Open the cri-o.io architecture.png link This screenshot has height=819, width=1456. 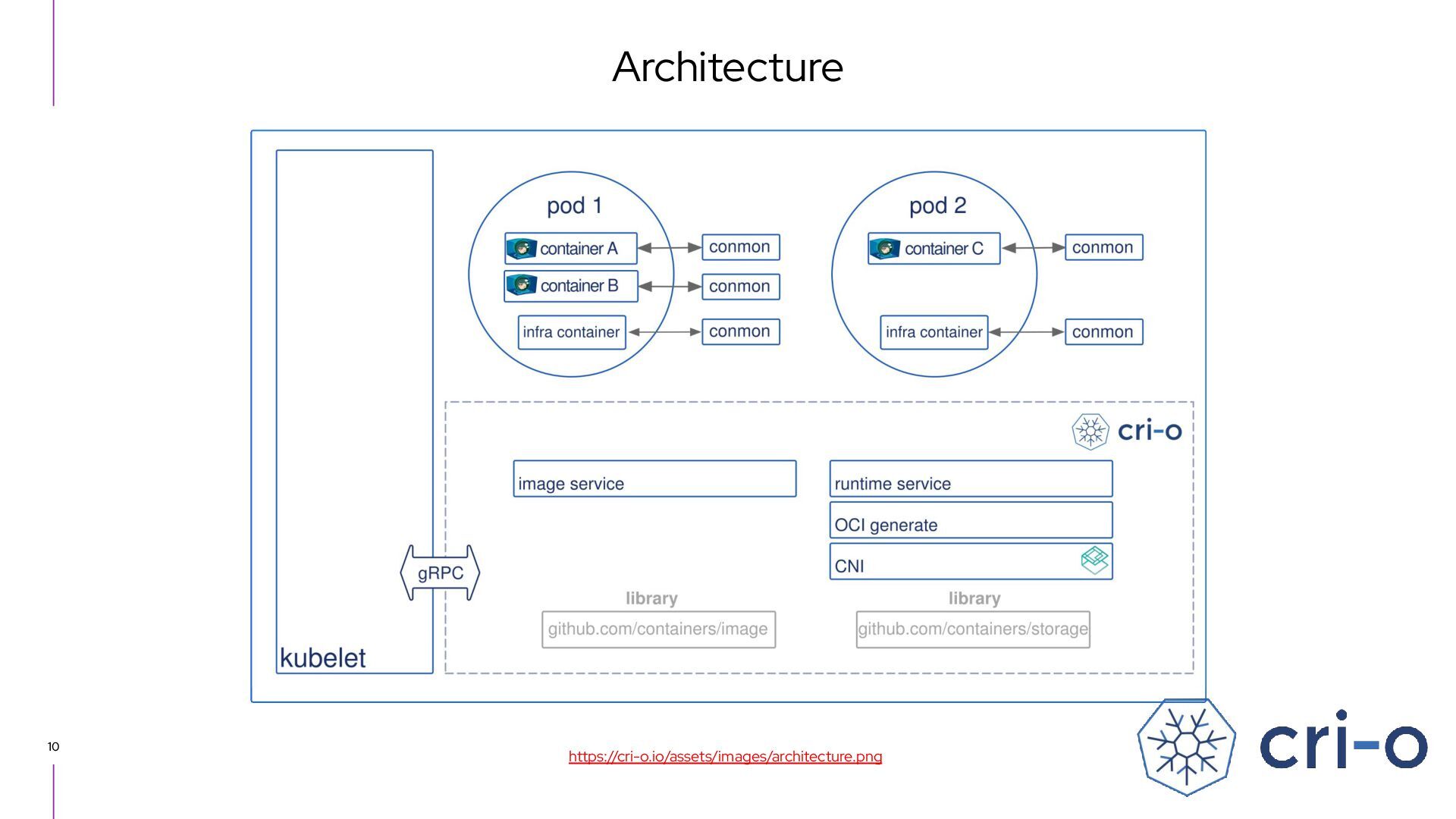[x=725, y=757]
